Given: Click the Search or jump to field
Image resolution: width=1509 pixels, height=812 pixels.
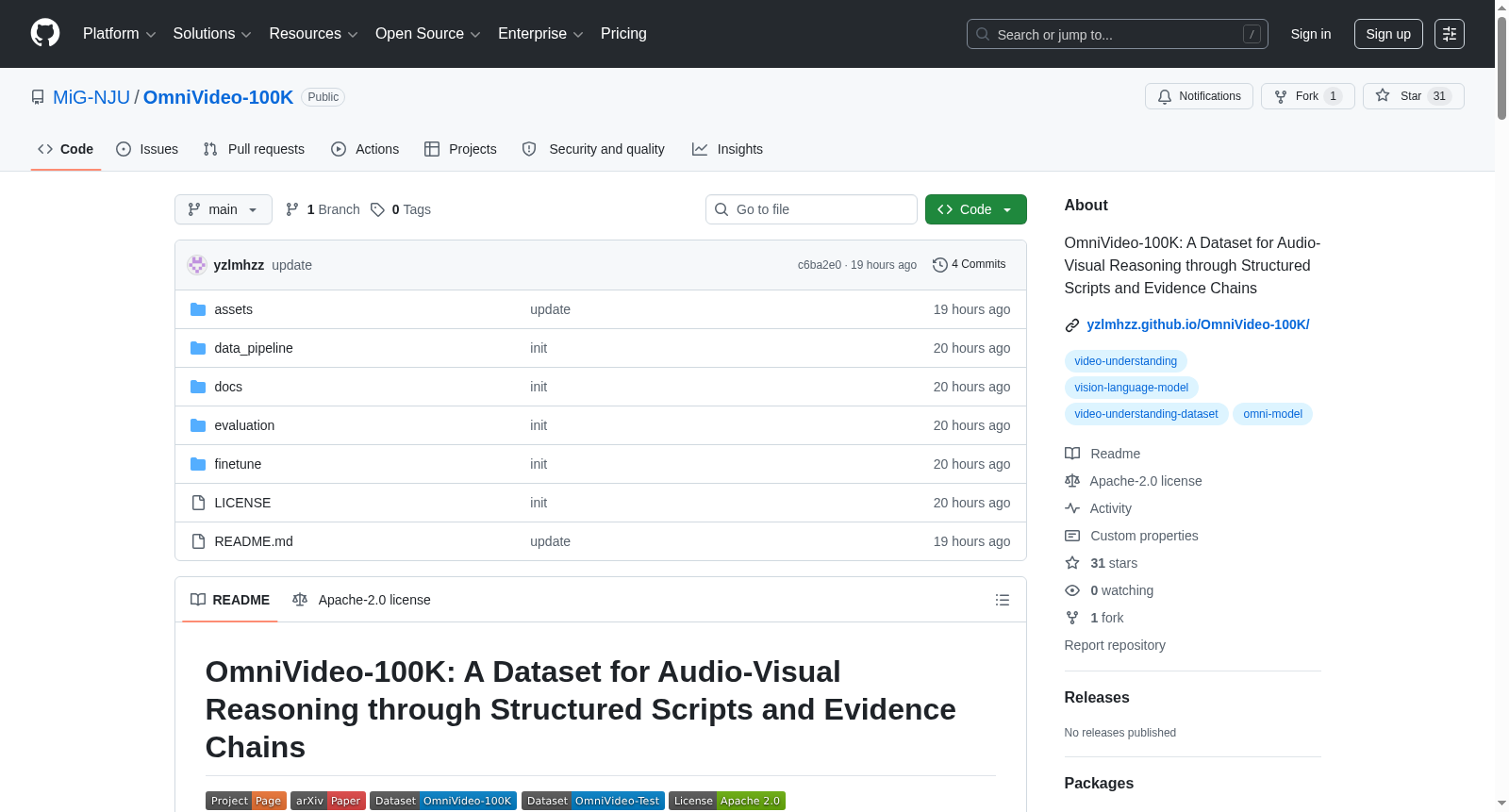Looking at the screenshot, I should tap(1118, 34).
